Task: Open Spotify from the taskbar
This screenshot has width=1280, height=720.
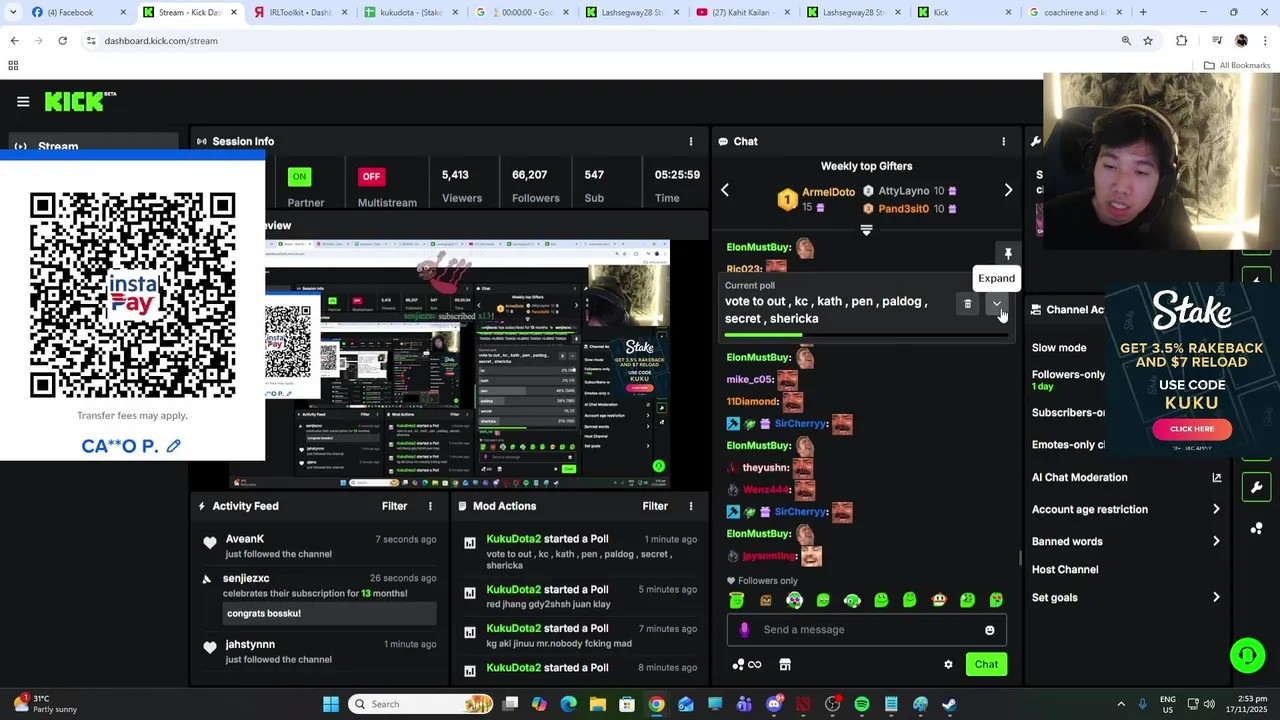Action: [862, 704]
